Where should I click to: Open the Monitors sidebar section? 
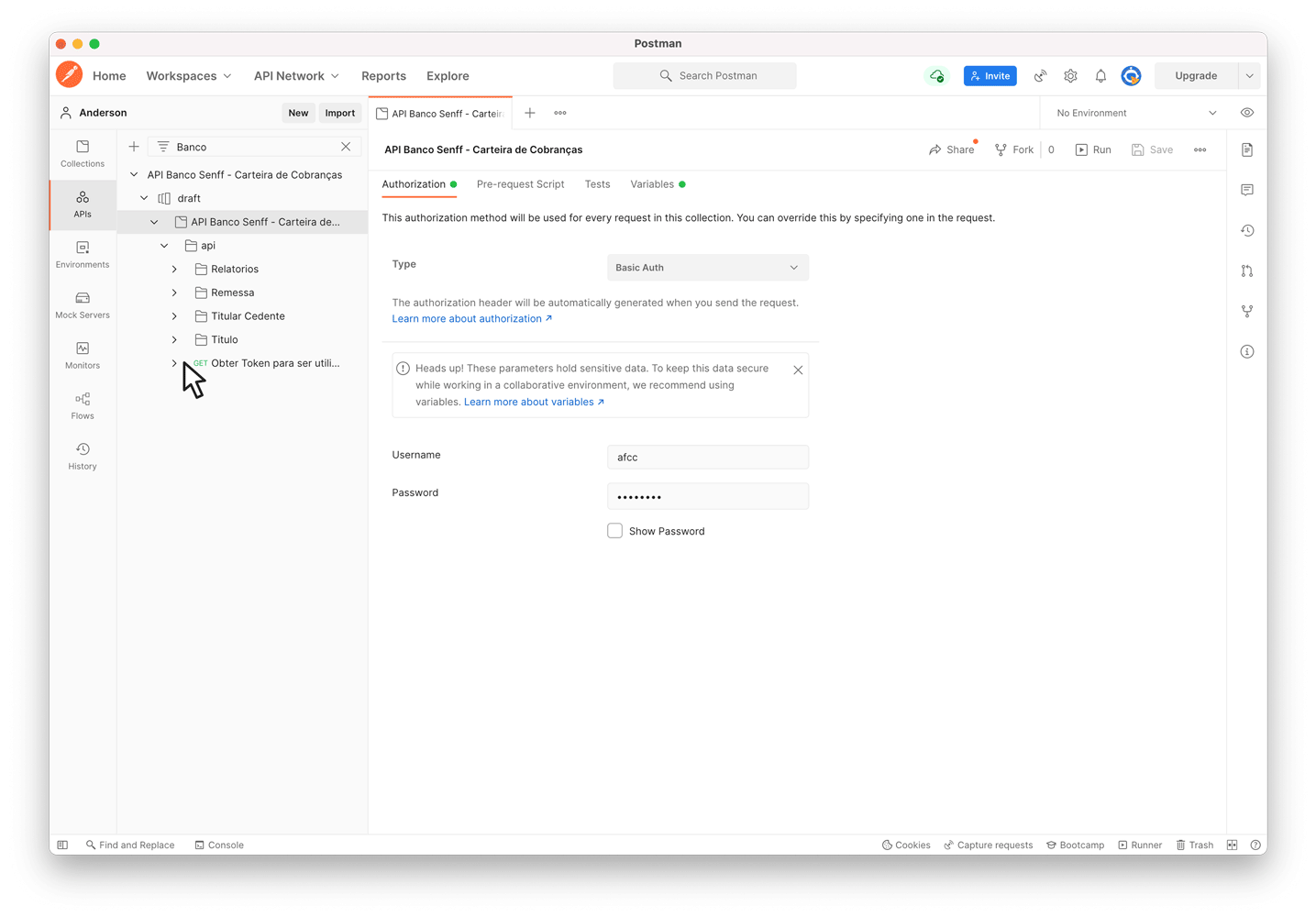click(83, 355)
